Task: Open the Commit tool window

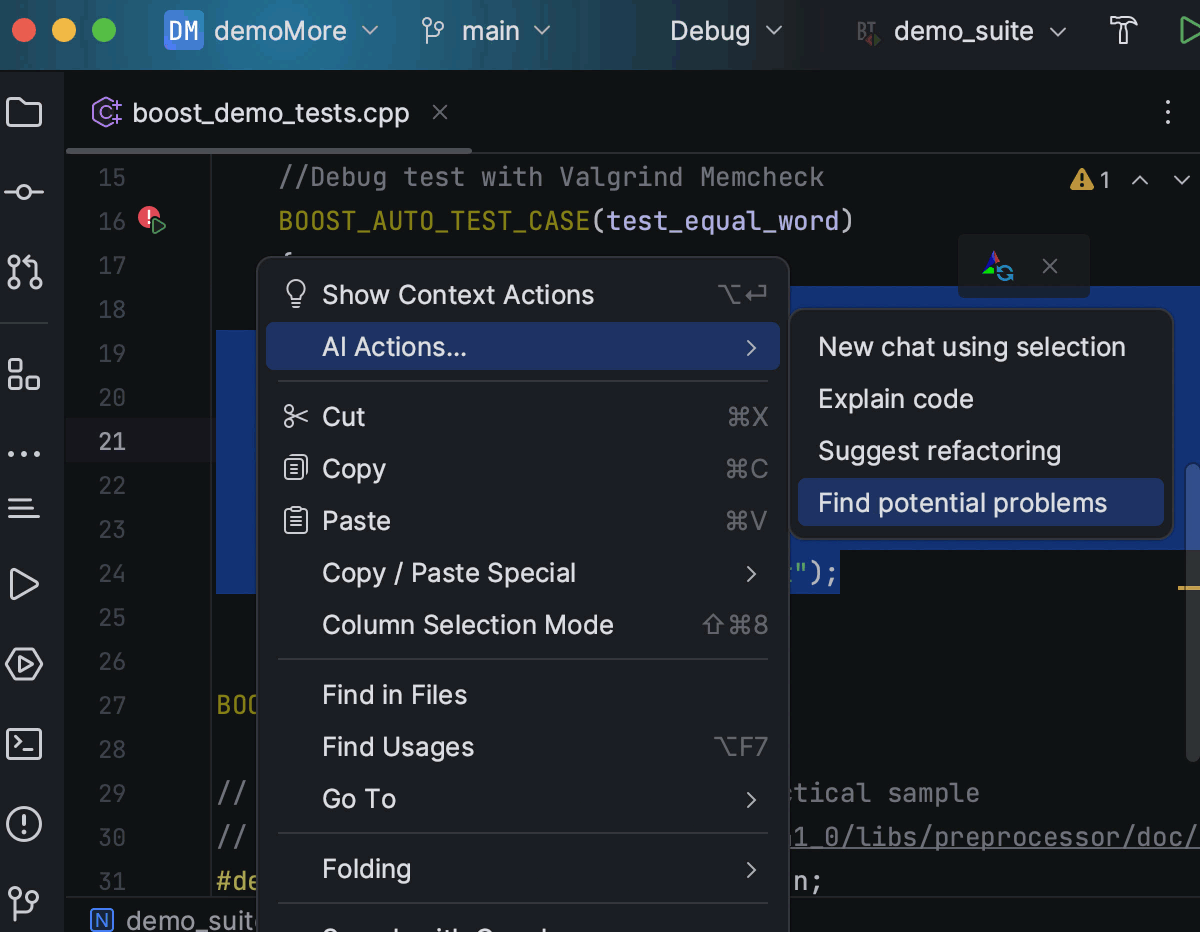Action: pos(24,192)
